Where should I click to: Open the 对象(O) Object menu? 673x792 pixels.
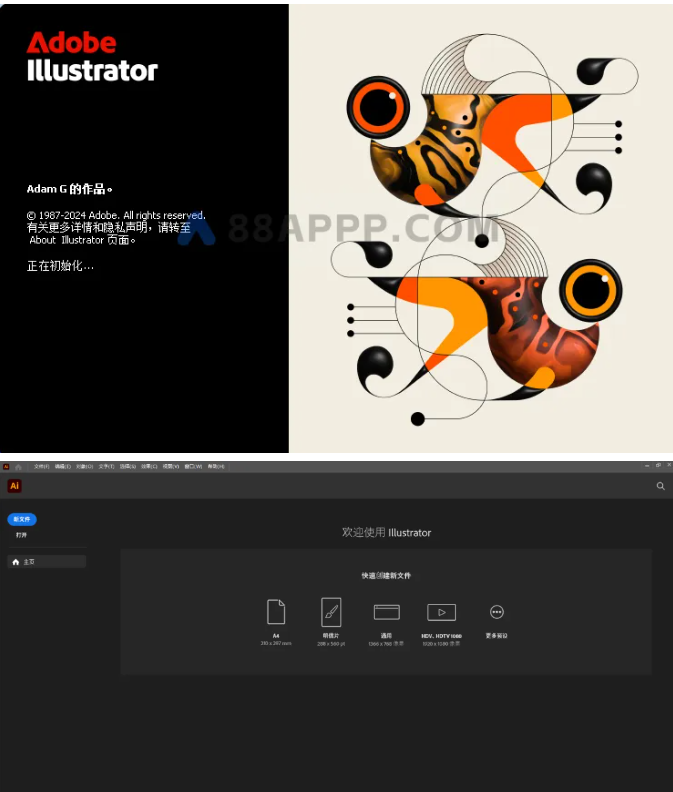click(x=84, y=467)
